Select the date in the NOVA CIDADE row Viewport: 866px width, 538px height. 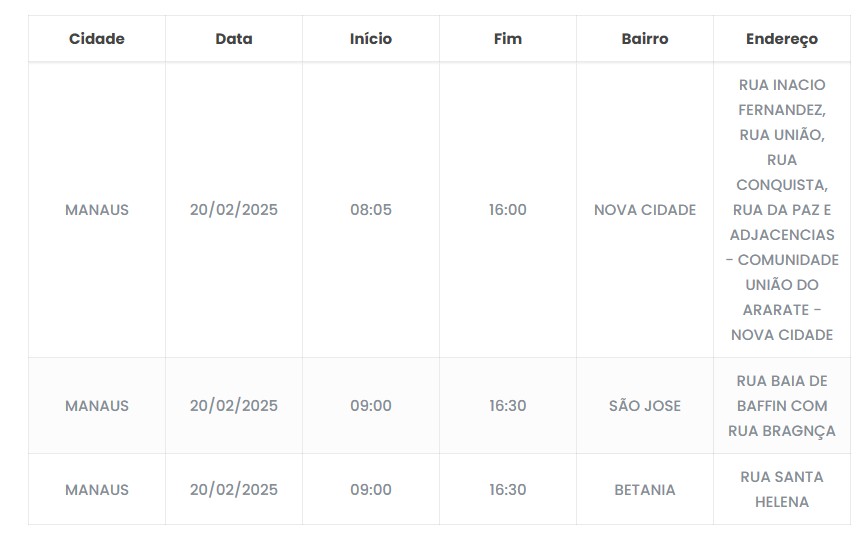[x=234, y=210]
